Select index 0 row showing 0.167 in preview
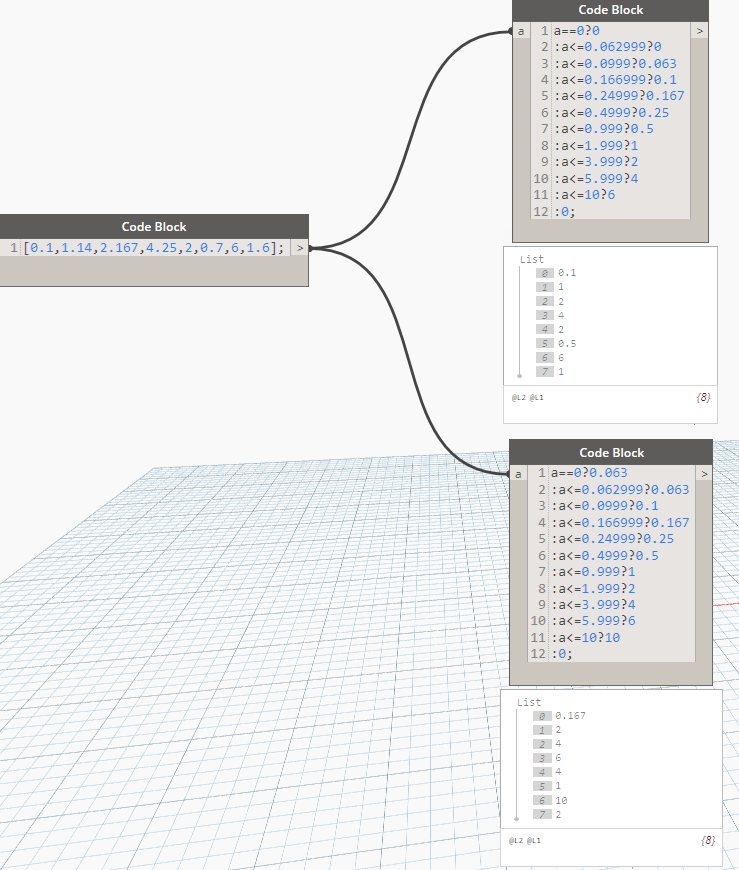Viewport: 739px width, 870px height. [559, 716]
